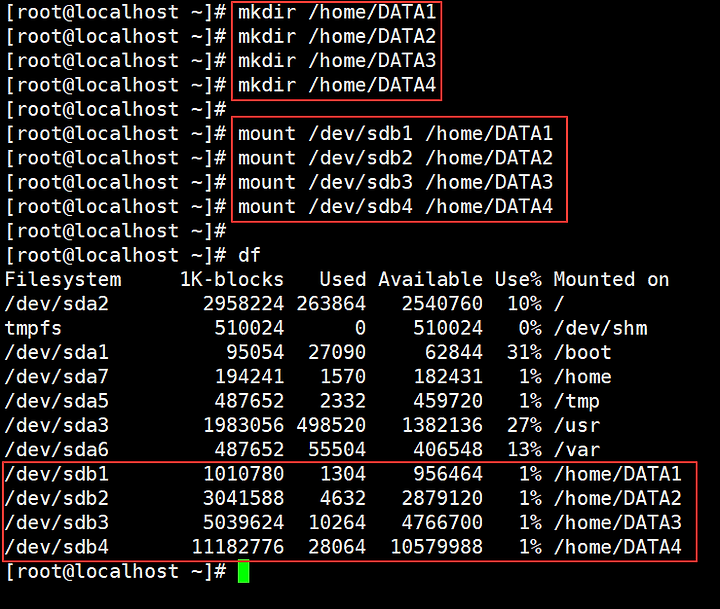720x609 pixels.
Task: Click the 'mount /dev/sdb4 /home/DATA4' command
Action: [395, 207]
